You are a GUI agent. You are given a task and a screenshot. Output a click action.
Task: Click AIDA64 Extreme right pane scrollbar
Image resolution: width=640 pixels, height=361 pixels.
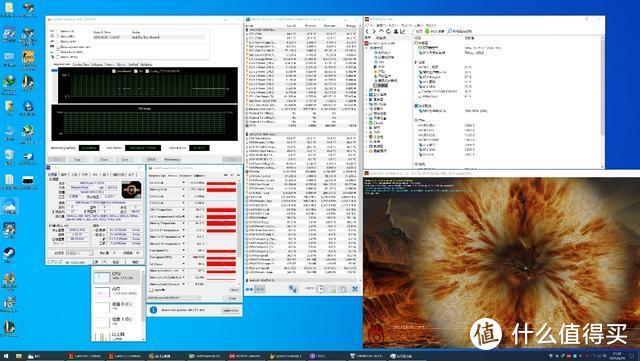(x=602, y=102)
